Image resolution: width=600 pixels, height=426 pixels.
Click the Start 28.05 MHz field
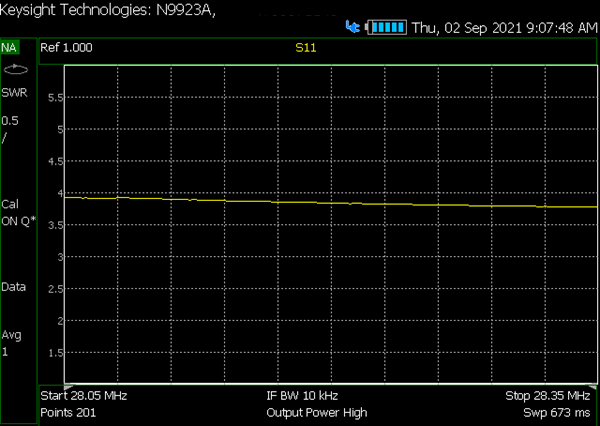point(84,396)
